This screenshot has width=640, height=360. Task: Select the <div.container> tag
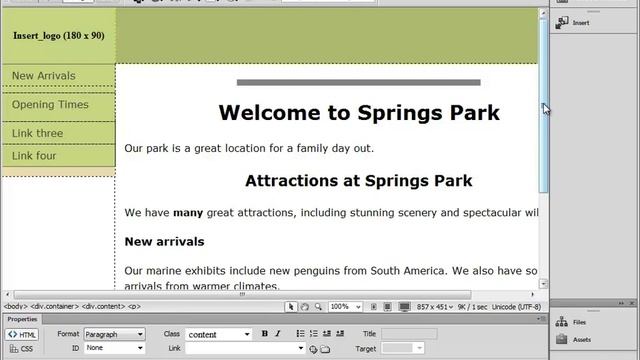click(x=54, y=306)
